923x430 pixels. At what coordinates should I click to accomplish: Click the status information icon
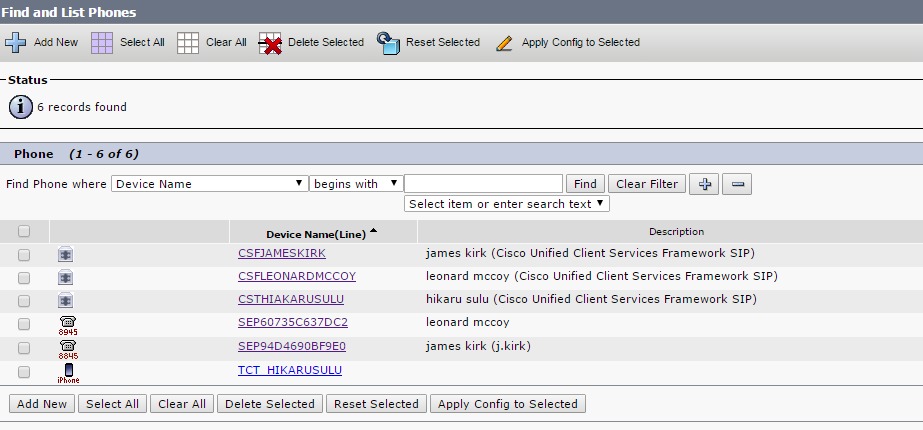click(x=21, y=107)
